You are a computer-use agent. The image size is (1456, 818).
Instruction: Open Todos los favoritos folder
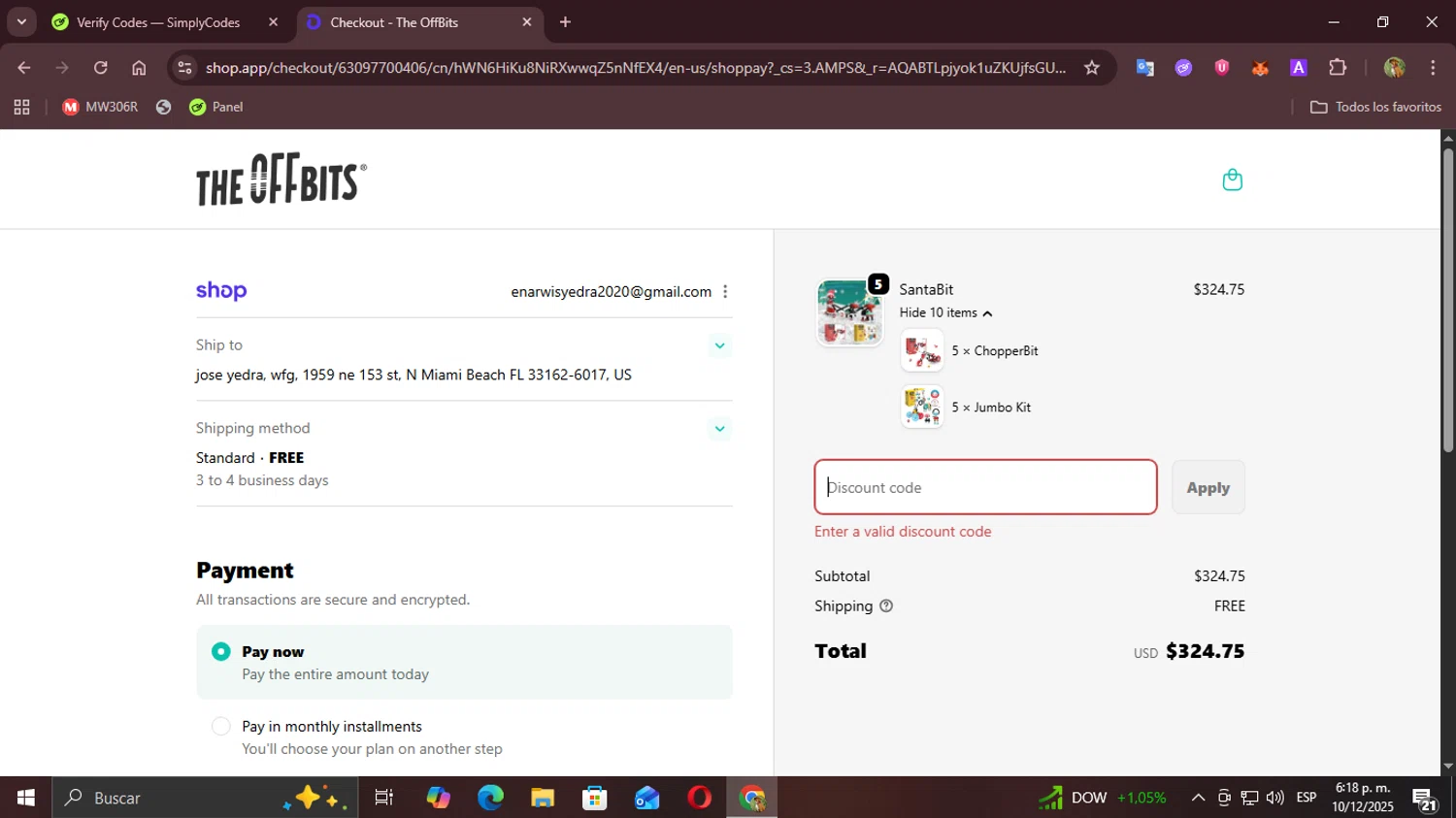pyautogui.click(x=1375, y=107)
